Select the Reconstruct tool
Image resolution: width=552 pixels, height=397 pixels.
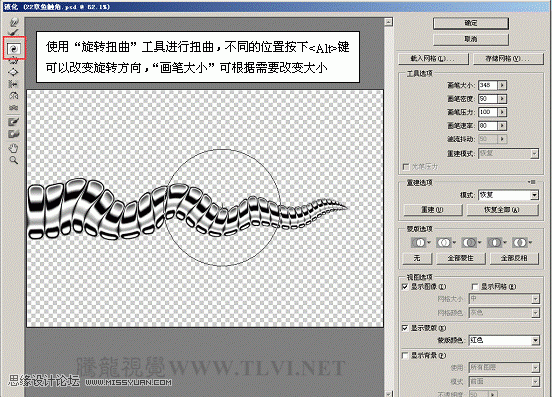14,33
